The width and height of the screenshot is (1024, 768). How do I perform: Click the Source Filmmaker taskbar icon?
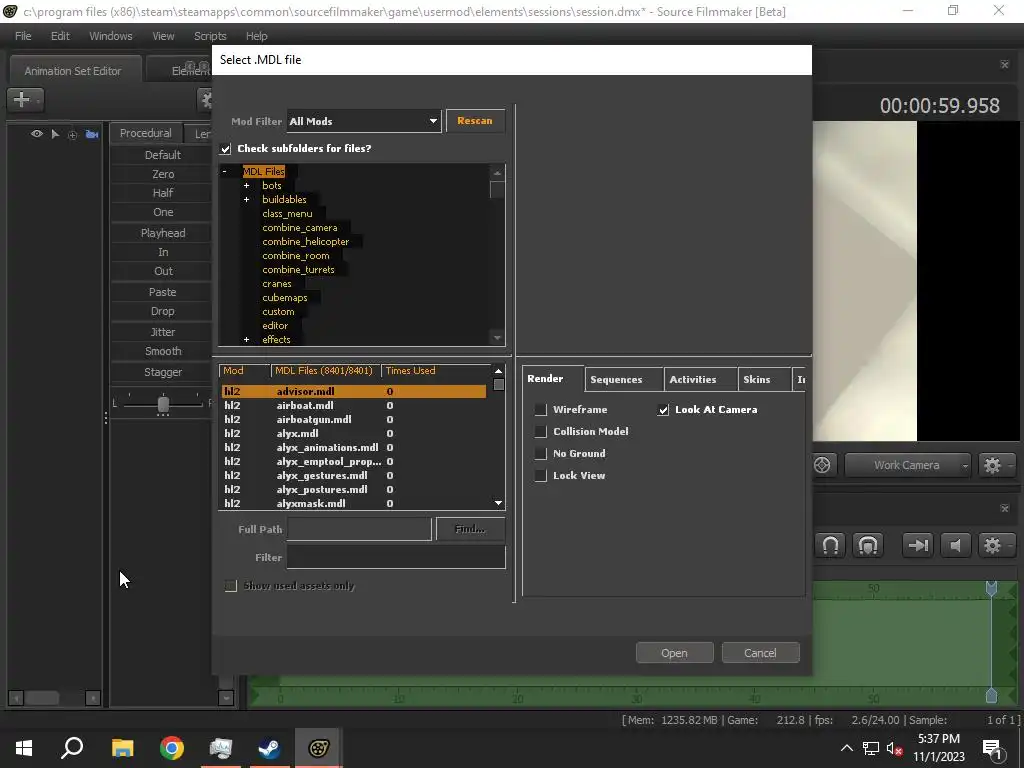pos(318,748)
